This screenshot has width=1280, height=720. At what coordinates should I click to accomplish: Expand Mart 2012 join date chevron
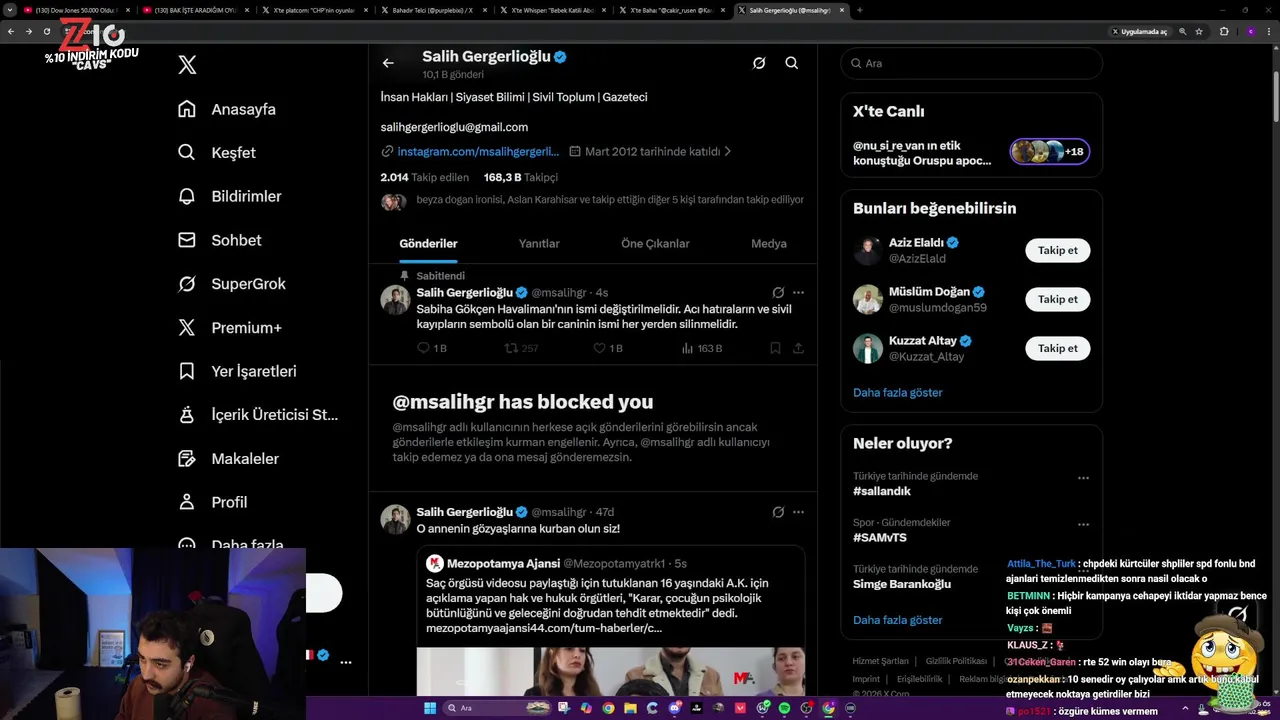tap(727, 152)
